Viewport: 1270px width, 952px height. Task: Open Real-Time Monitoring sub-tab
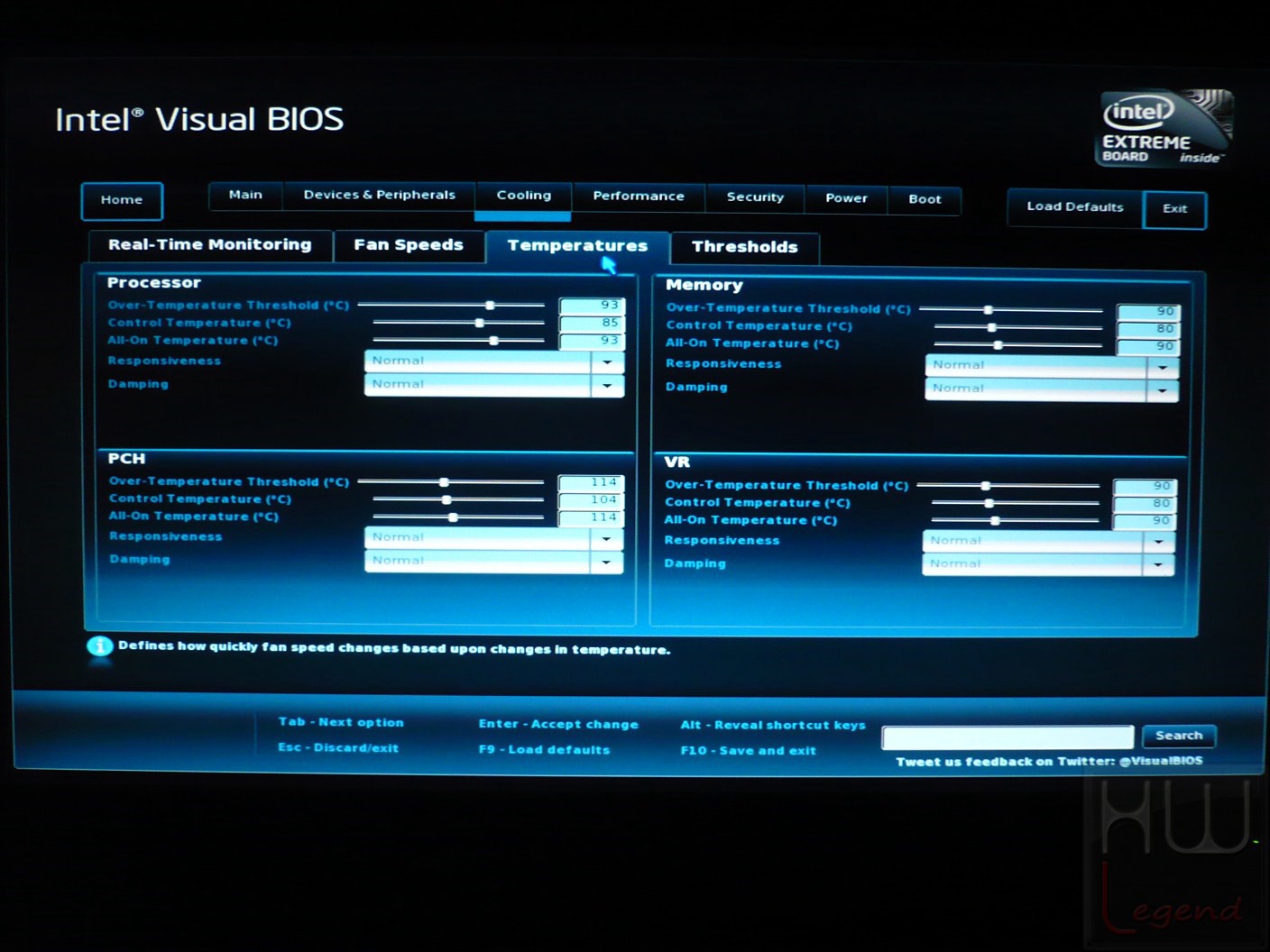click(210, 245)
